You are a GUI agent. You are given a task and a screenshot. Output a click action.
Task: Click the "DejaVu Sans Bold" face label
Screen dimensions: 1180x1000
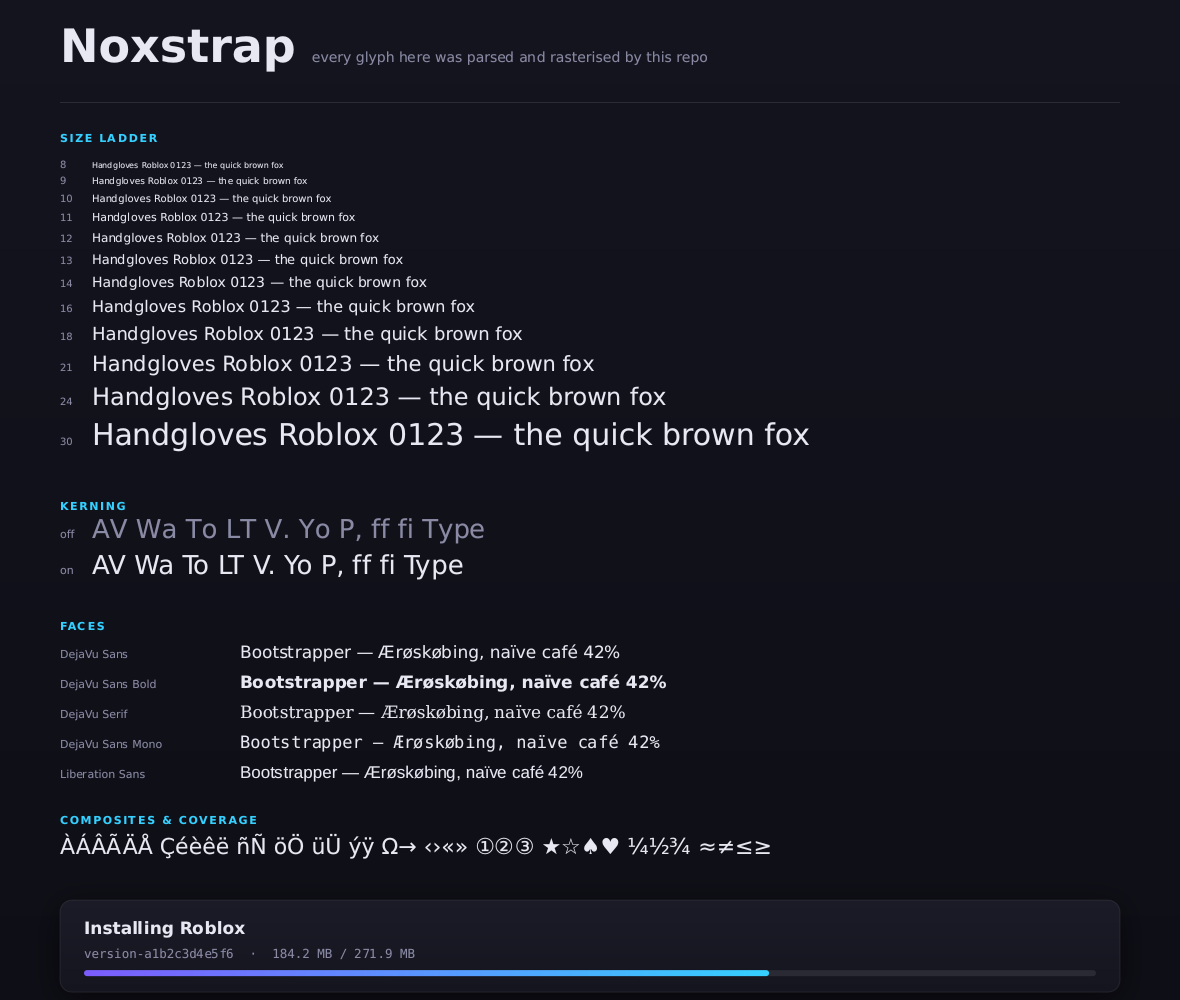pyautogui.click(x=108, y=685)
